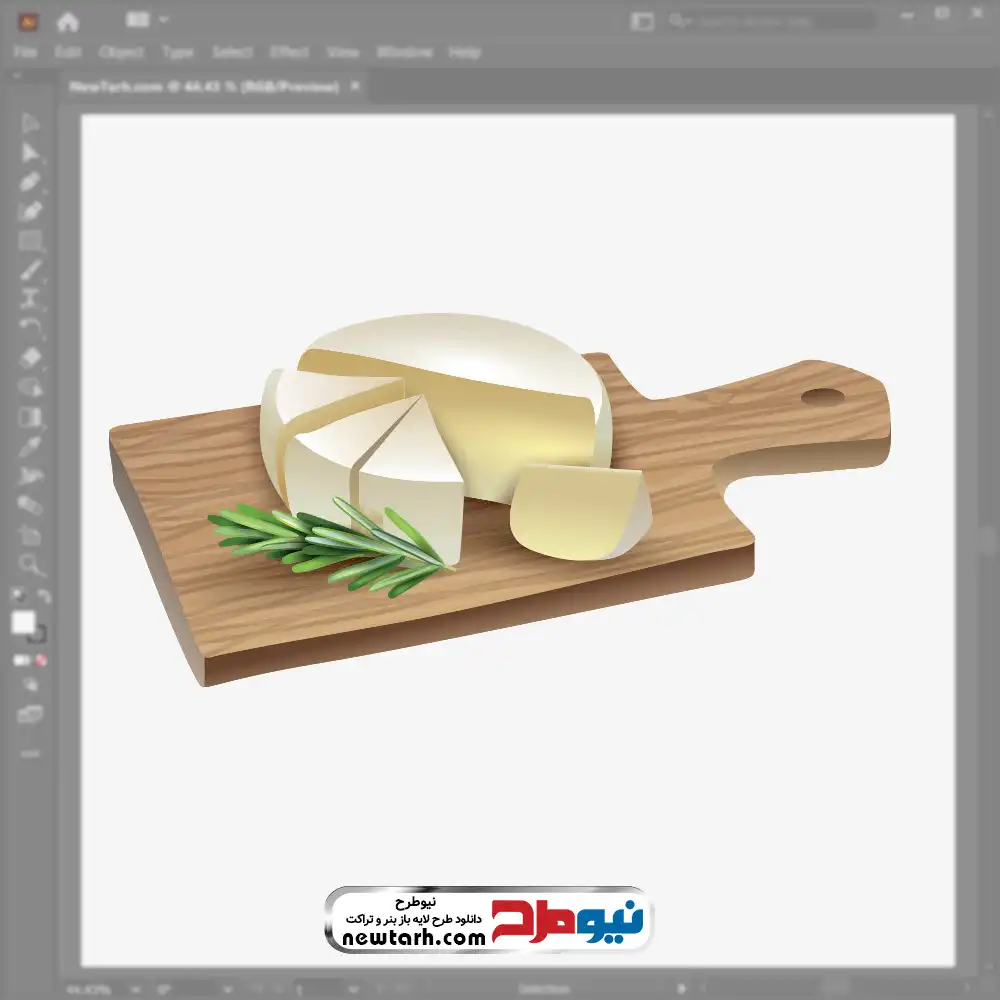Select the Zoom magnifier tool
This screenshot has height=1000, width=1000.
(x=30, y=565)
